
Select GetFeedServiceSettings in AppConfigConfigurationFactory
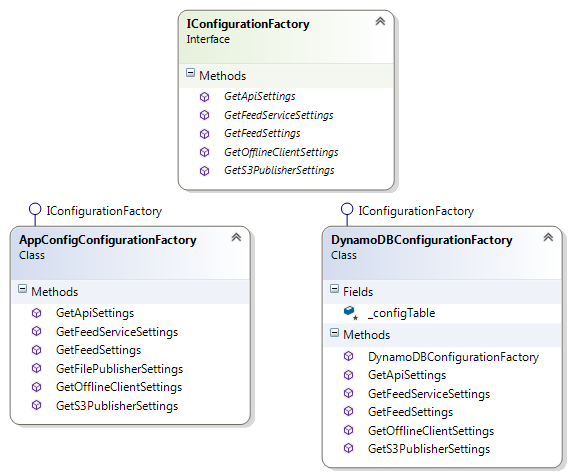click(x=117, y=332)
